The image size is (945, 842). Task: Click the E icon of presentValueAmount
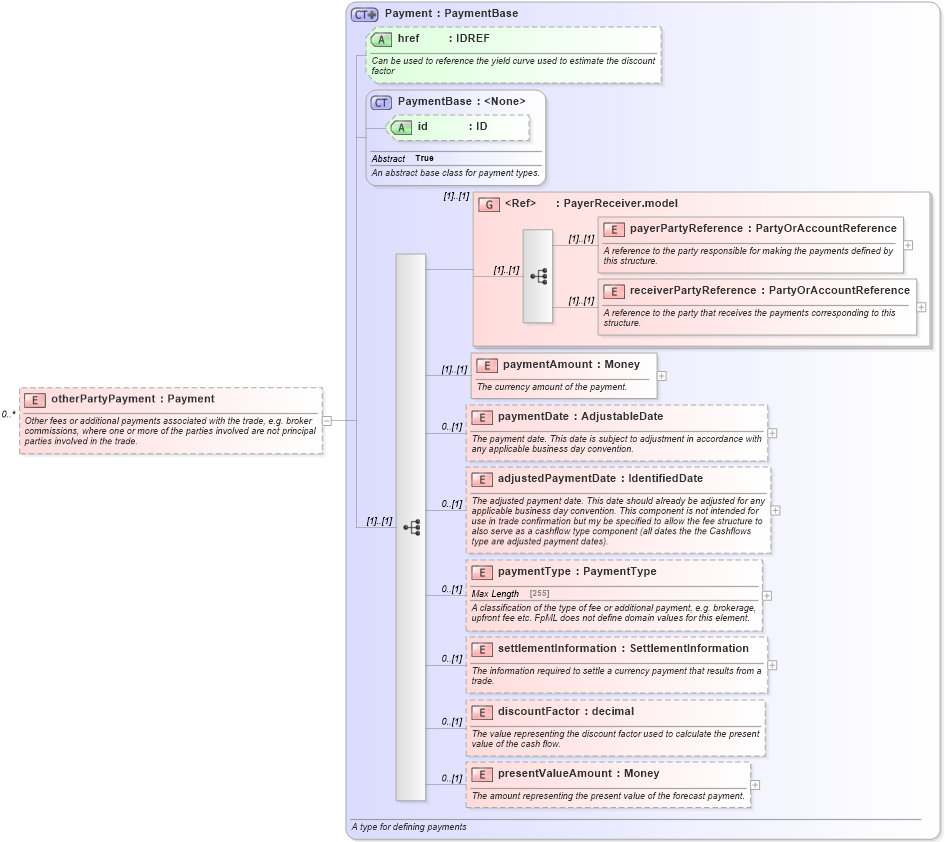point(482,774)
